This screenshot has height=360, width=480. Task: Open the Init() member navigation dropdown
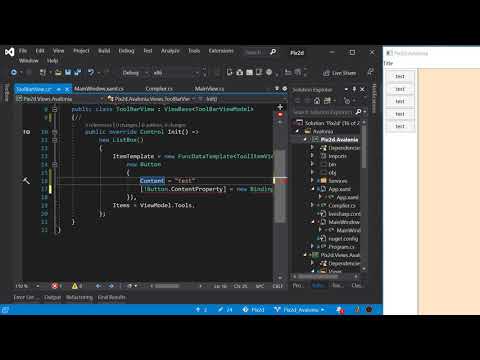[x=242, y=99]
